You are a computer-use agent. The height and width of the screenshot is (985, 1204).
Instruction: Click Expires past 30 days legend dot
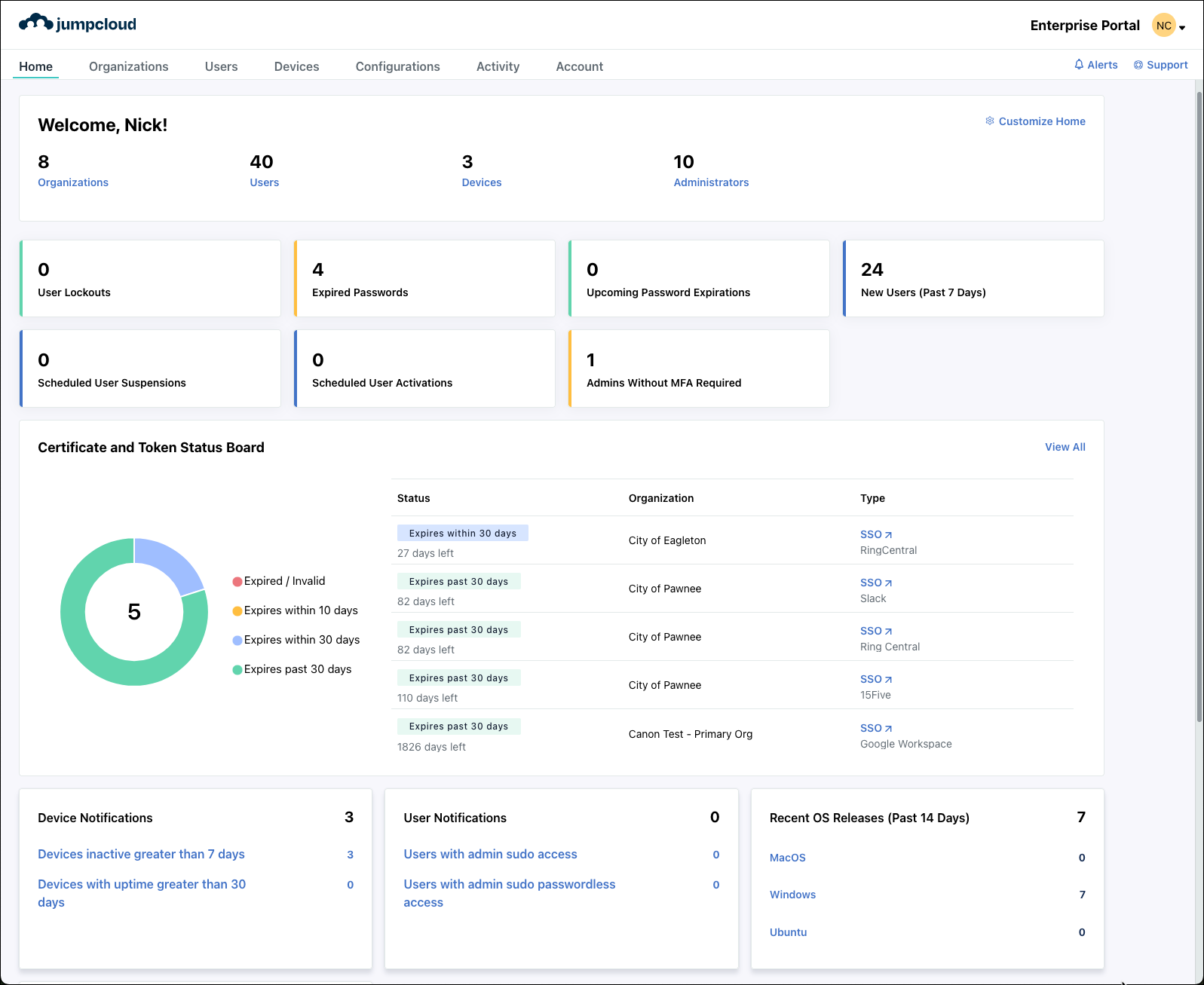(237, 670)
